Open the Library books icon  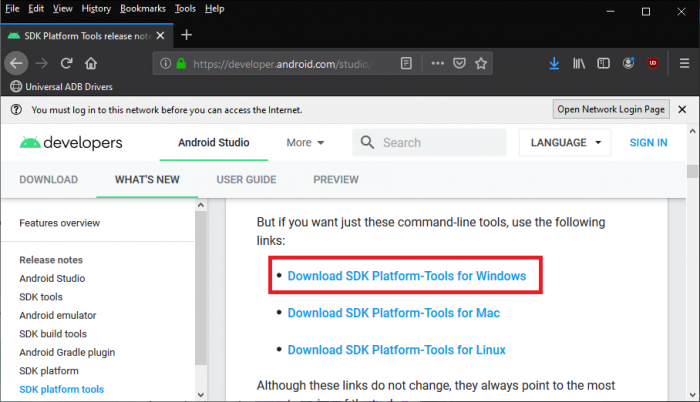[579, 63]
